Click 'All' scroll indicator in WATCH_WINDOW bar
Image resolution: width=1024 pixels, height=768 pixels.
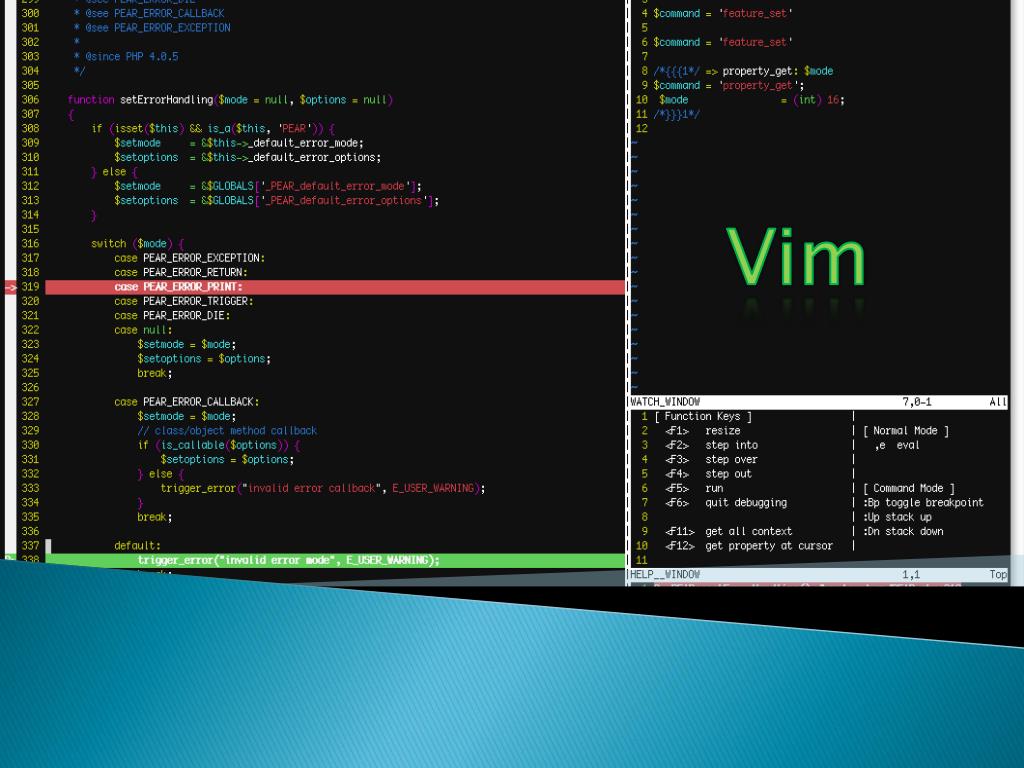pyautogui.click(x=998, y=402)
